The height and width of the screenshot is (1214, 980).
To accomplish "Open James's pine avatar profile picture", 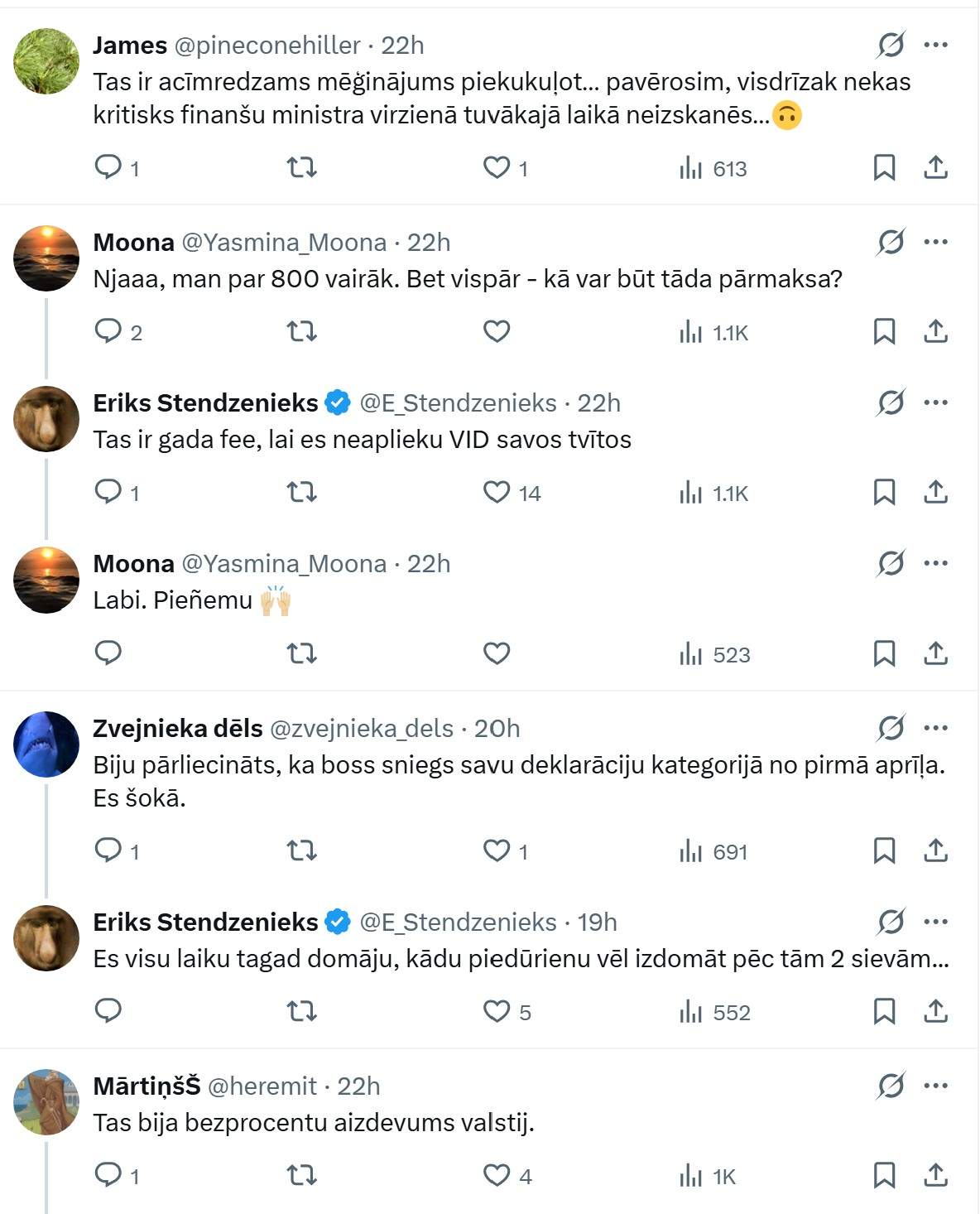I will point(46,61).
